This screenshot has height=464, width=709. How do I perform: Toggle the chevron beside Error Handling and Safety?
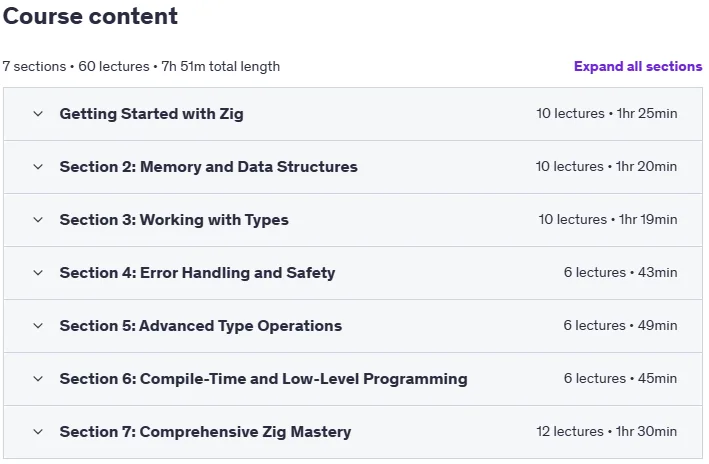click(x=38, y=273)
